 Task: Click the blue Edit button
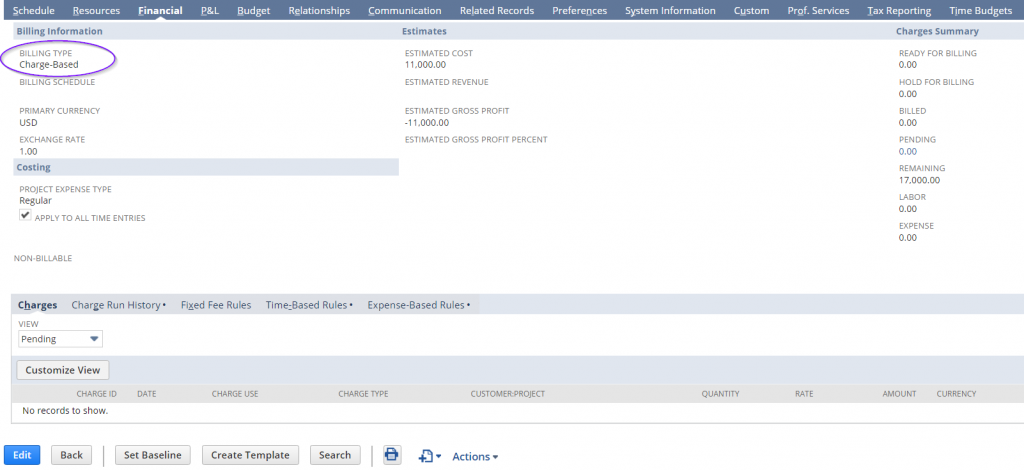tap(22, 455)
